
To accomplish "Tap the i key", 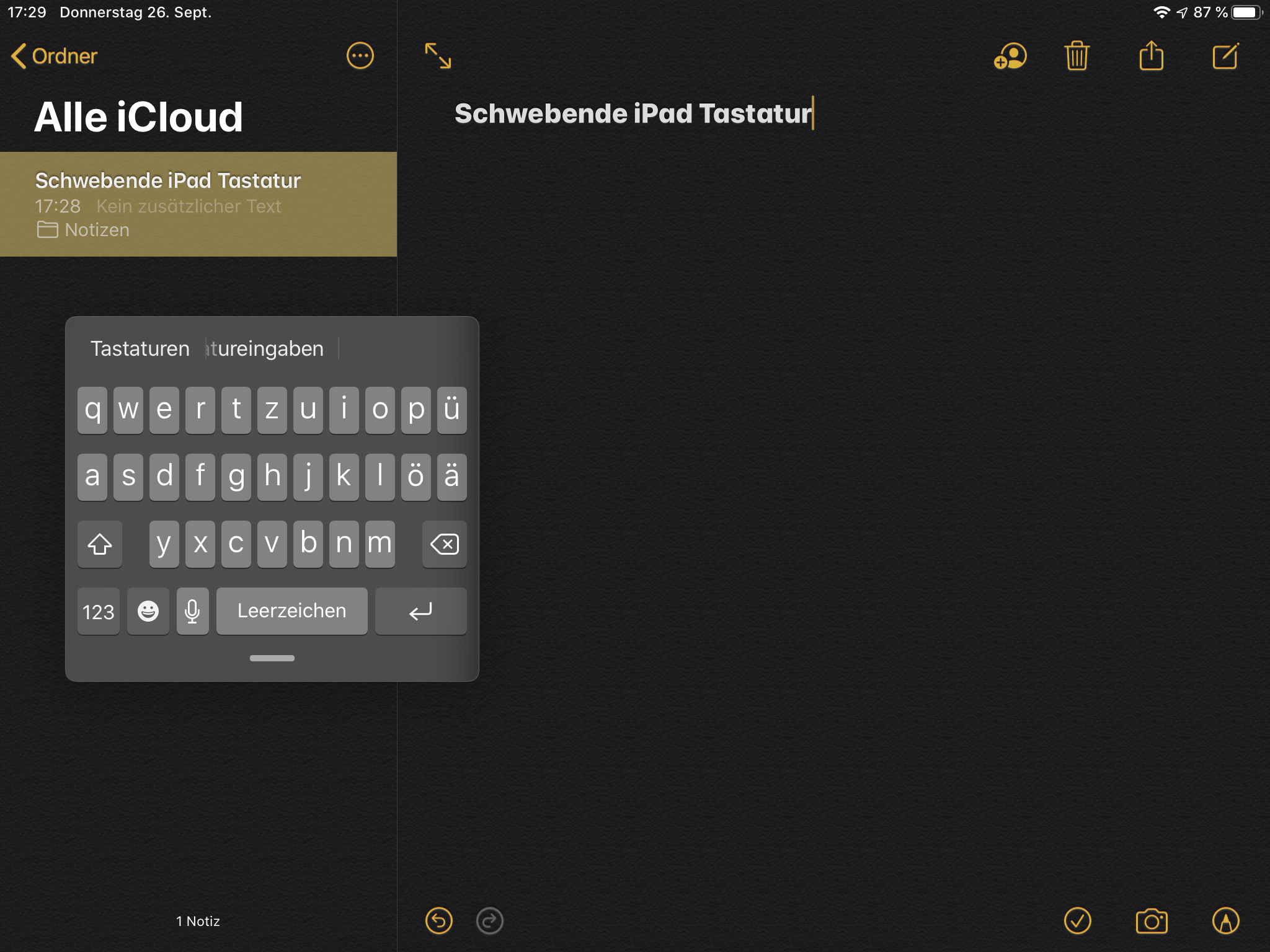I will pos(344,410).
